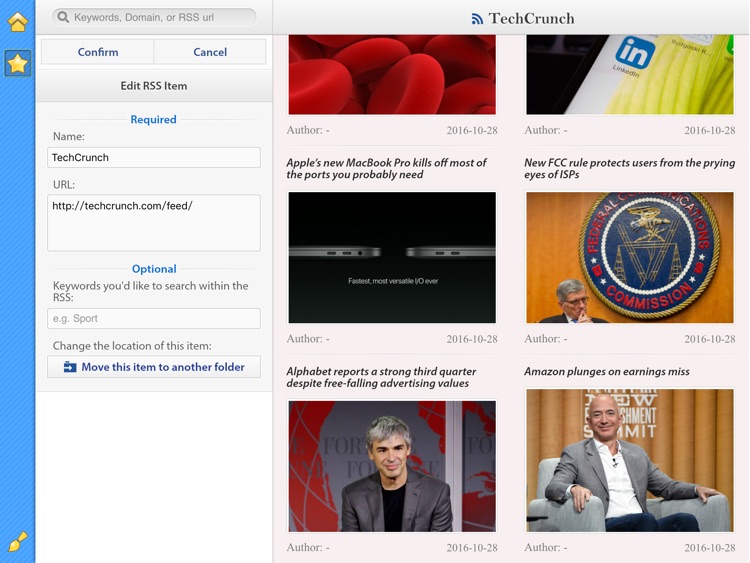Click the date under LinkedIn article
Viewport: 750px width, 563px height.
pos(709,131)
